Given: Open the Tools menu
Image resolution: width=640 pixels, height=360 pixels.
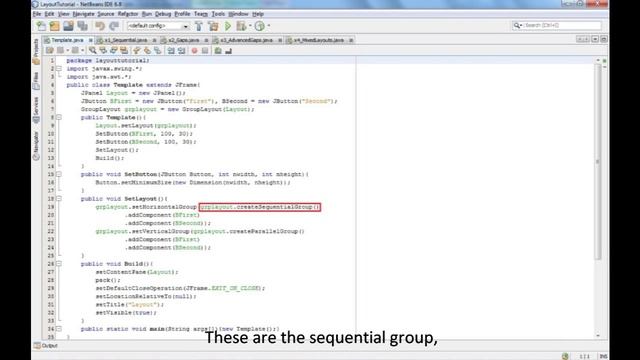Looking at the screenshot, I should [x=218, y=14].
